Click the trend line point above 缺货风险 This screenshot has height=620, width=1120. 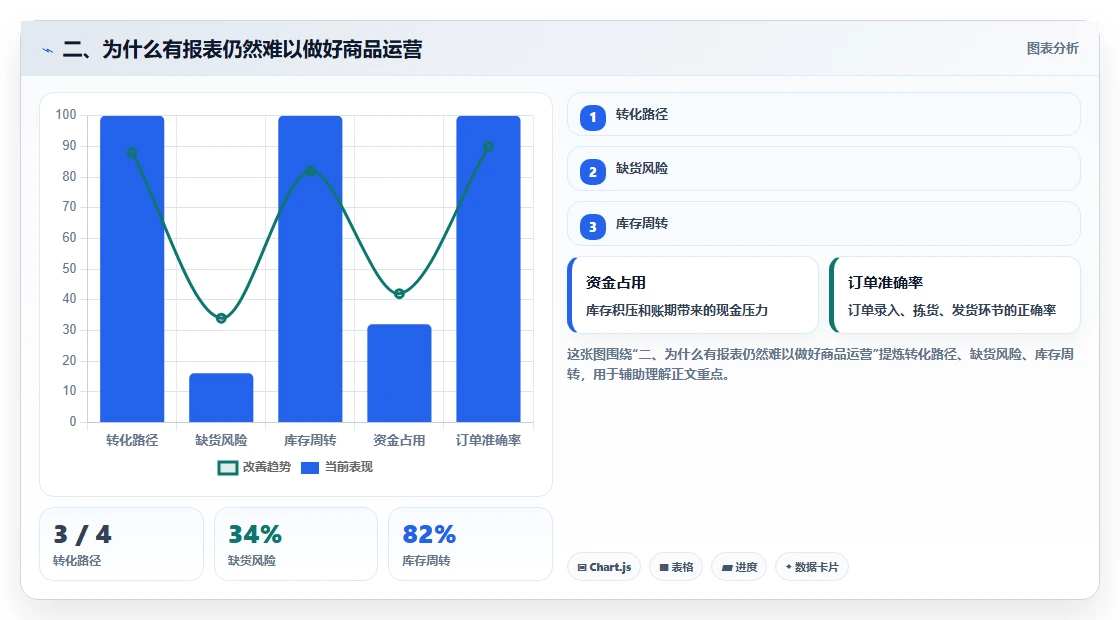pyautogui.click(x=221, y=319)
